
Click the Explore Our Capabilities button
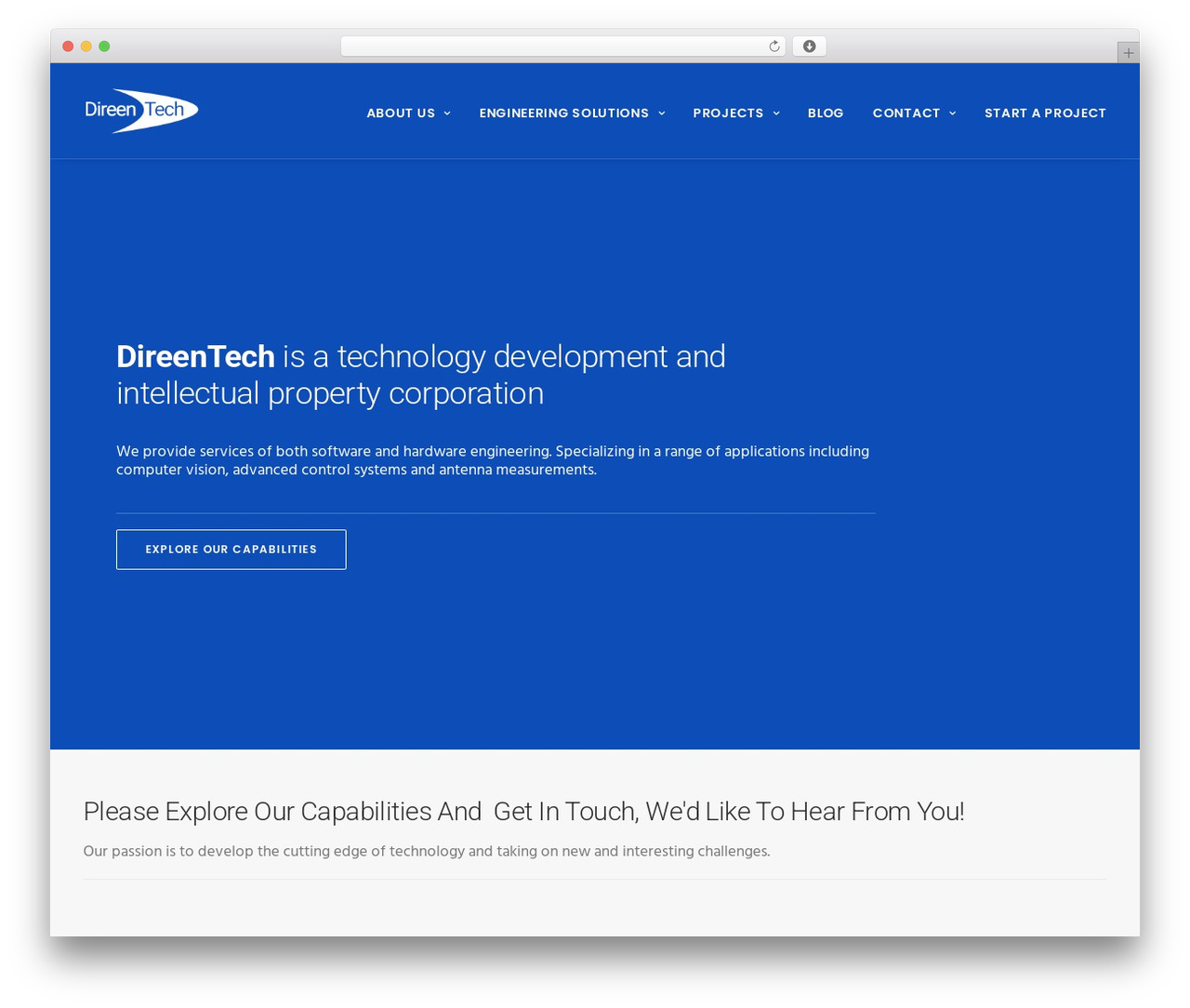231,550
